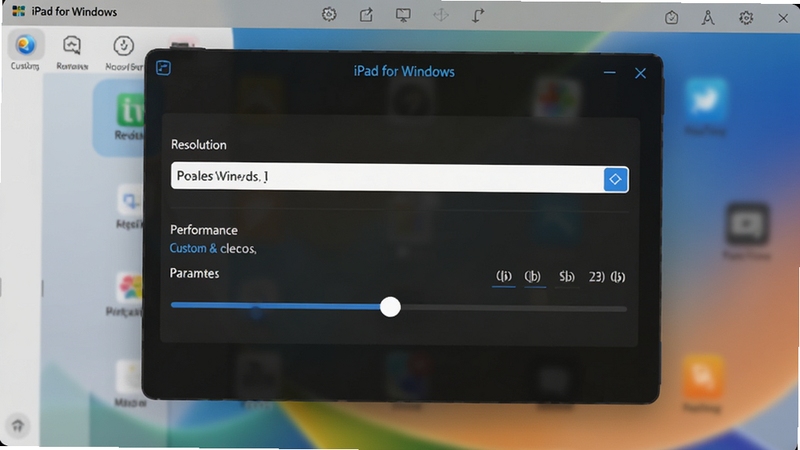
Task: Open settings gear beside main window close button
Action: [746, 18]
